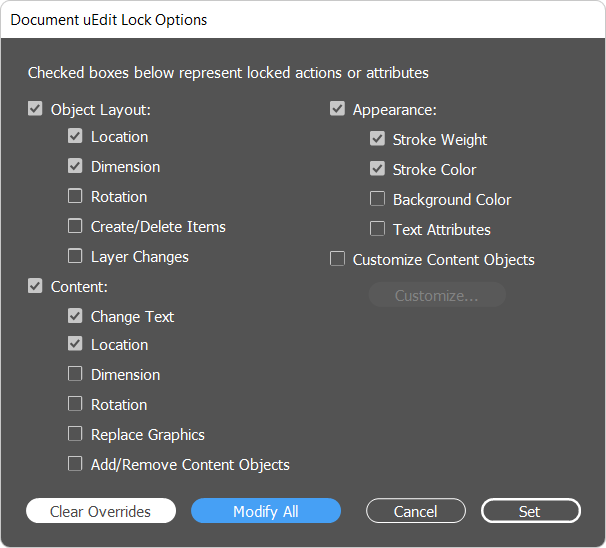Click the Modify All button
Viewport: 606px width, 548px height.
coord(266,511)
